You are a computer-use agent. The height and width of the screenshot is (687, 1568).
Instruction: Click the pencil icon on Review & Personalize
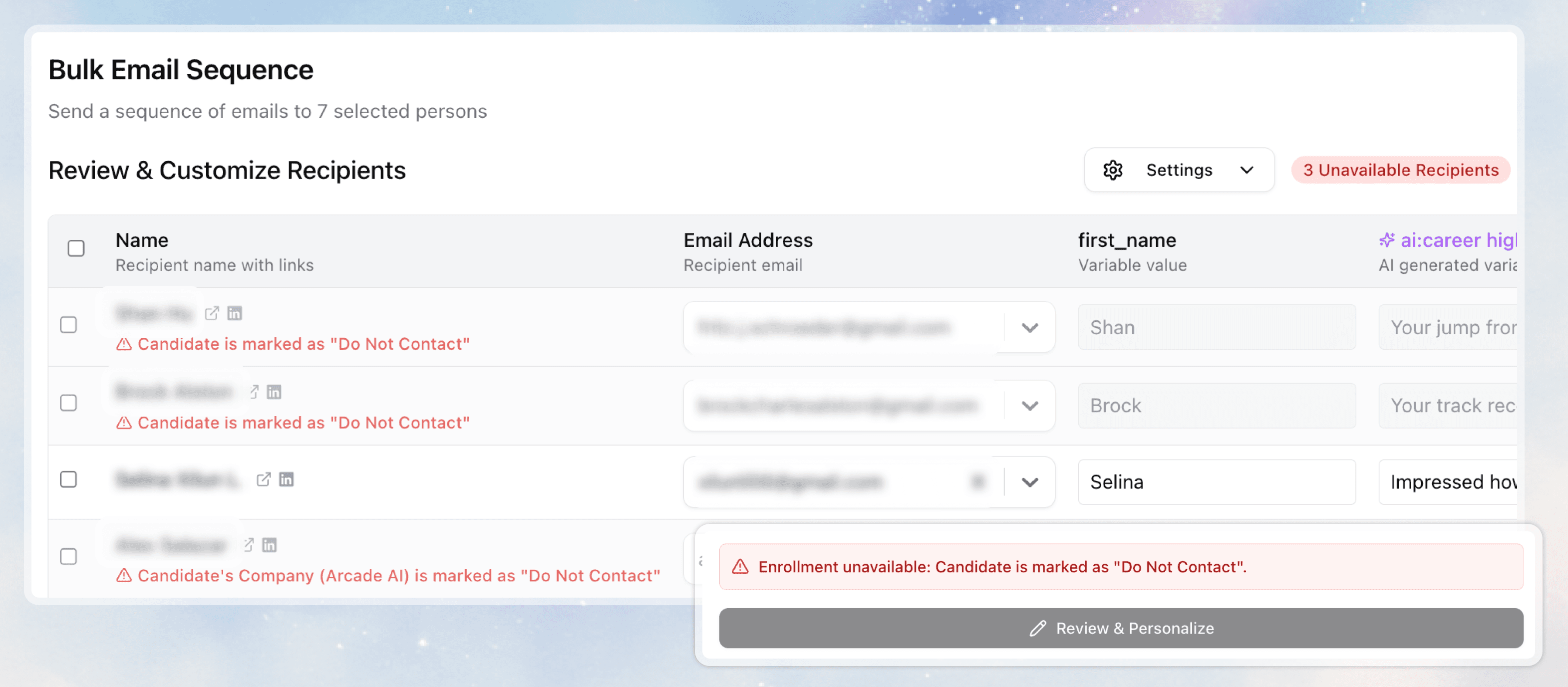[x=1037, y=628]
